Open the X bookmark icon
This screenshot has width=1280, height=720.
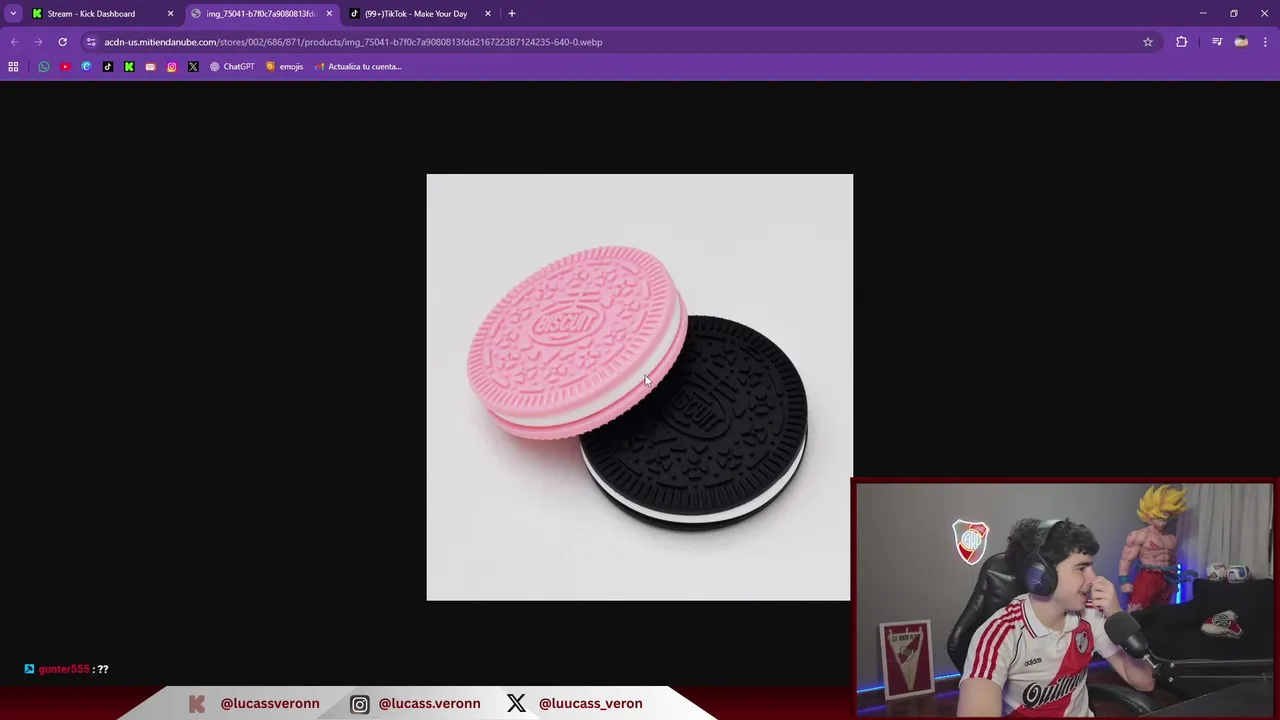193,66
